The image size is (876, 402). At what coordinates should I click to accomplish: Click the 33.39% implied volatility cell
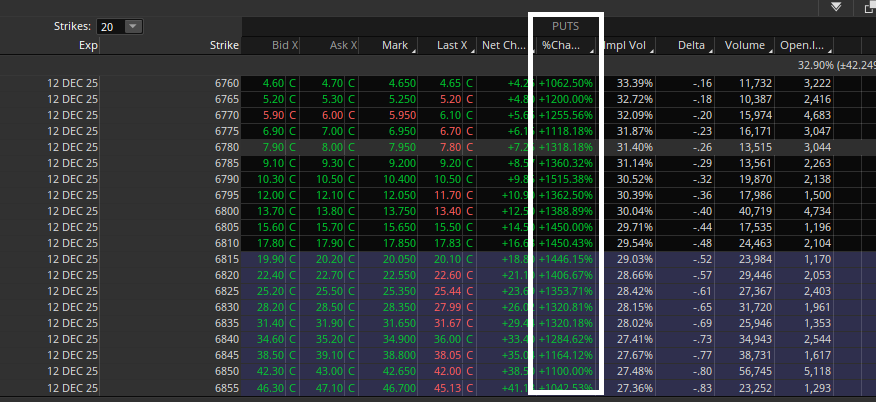tap(635, 84)
